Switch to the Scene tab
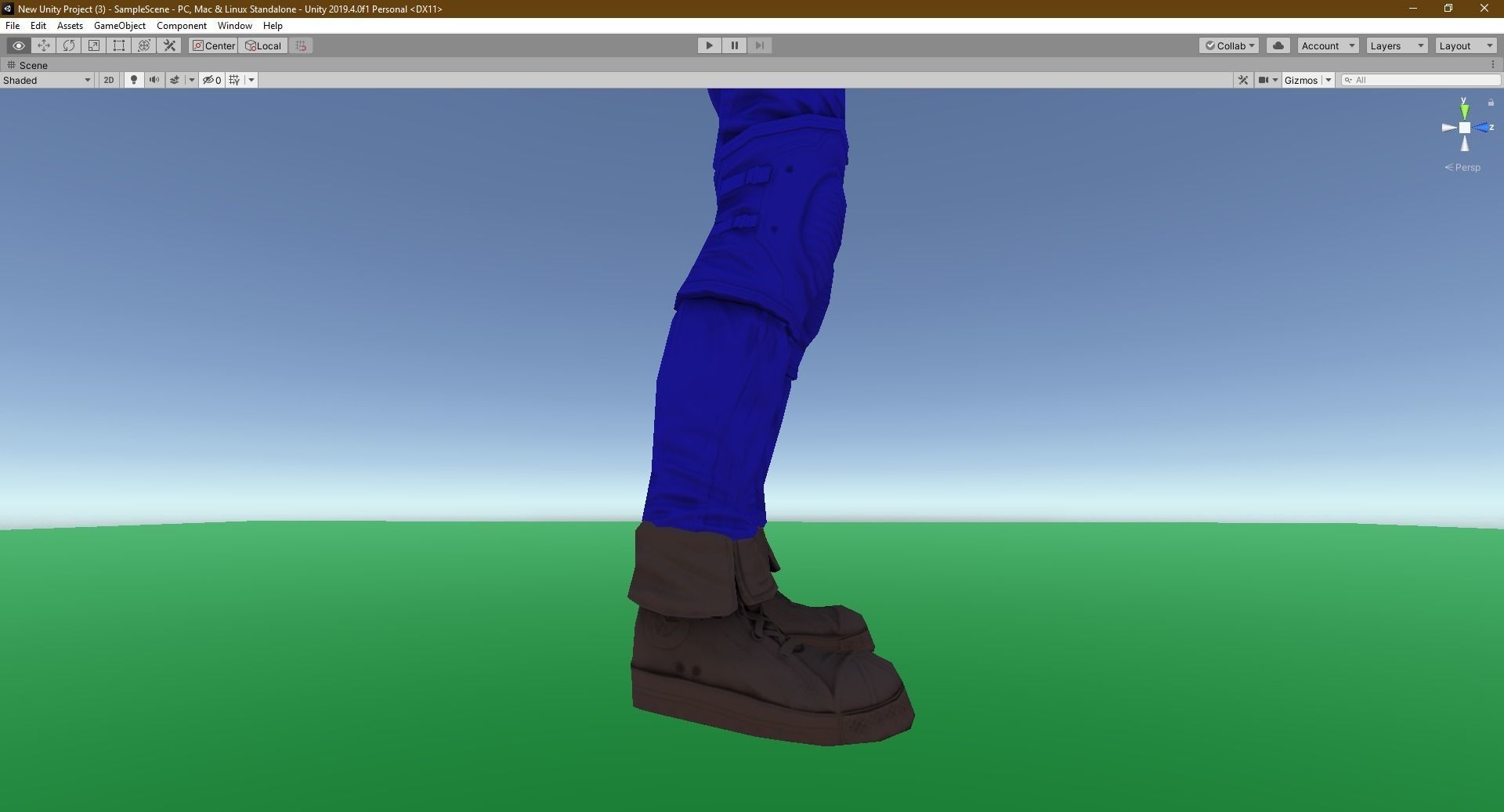Screen dimensions: 1504x812 coord(27,65)
